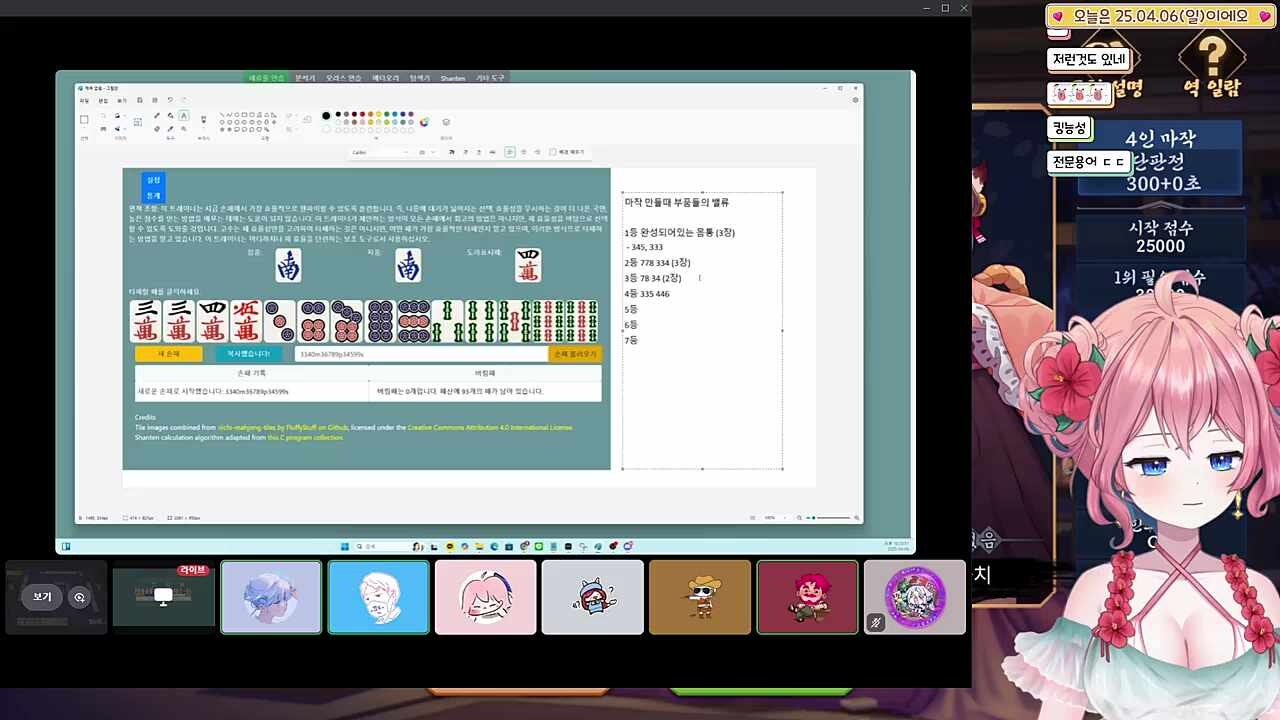Click the search box in shared Windows taskbar
Image resolution: width=1280 pixels, height=720 pixels.
[x=384, y=546]
